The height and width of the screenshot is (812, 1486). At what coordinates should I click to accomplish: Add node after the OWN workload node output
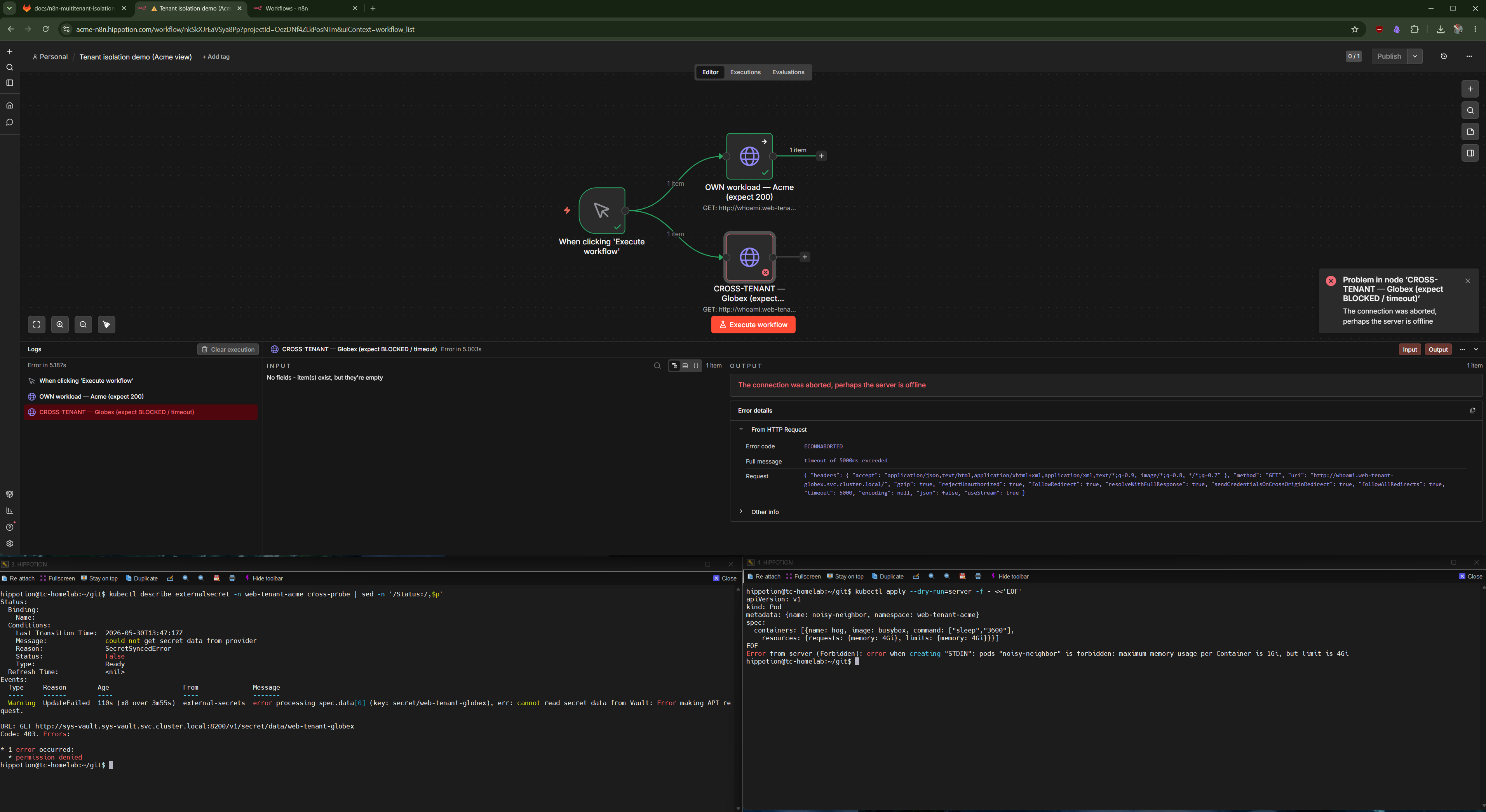821,156
